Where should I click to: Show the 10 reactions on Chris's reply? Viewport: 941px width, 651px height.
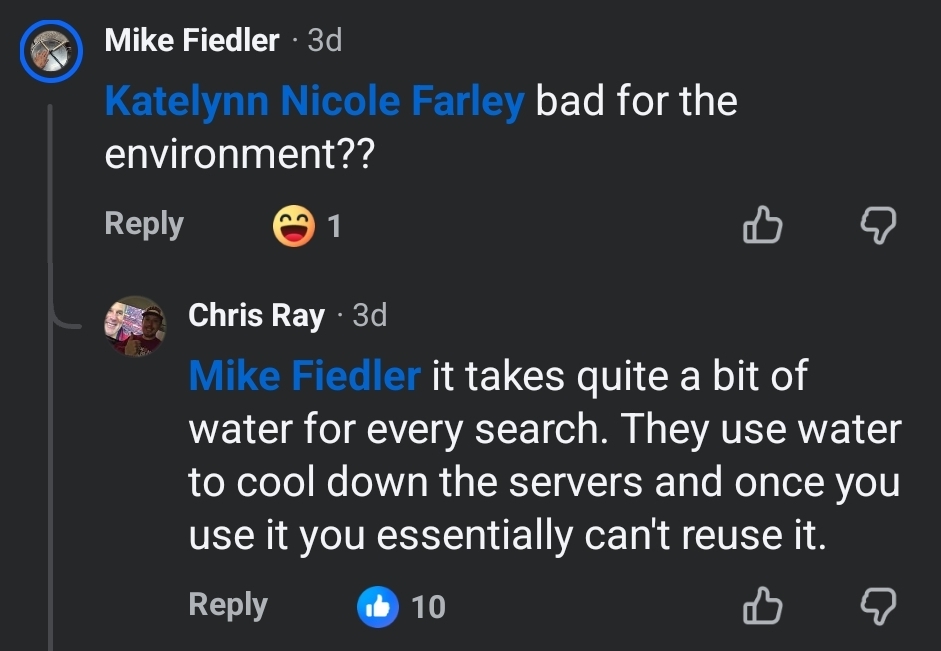point(429,607)
